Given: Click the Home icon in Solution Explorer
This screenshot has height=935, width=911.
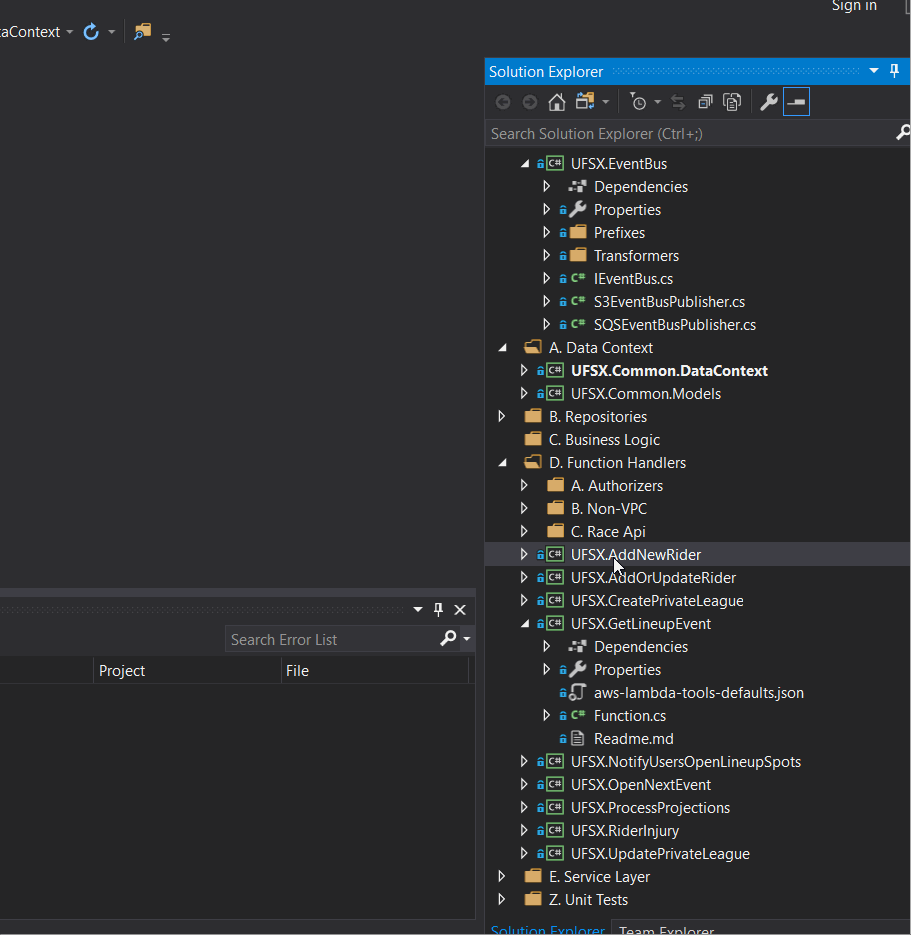Looking at the screenshot, I should 557,102.
